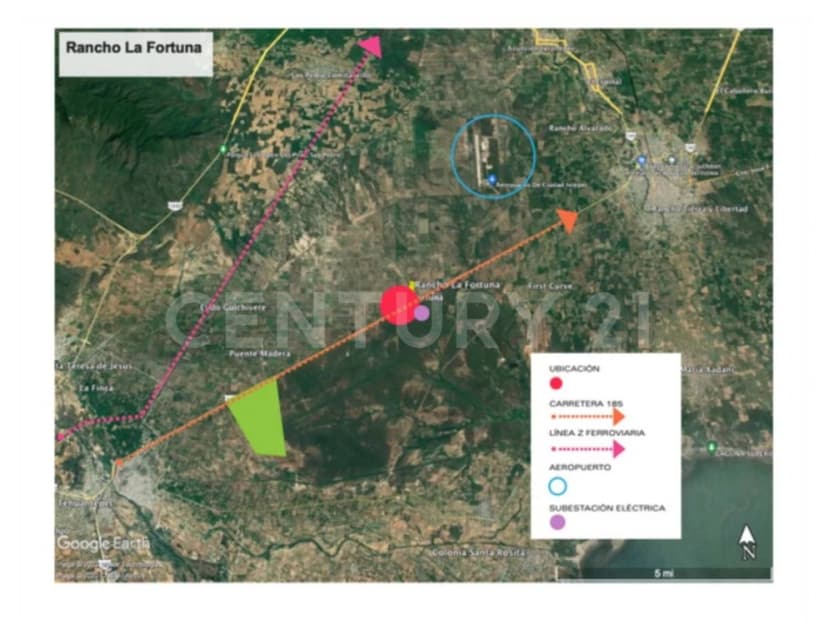Click the orange Carretera 185 legend arrow
The image size is (828, 640).
pyautogui.click(x=587, y=415)
